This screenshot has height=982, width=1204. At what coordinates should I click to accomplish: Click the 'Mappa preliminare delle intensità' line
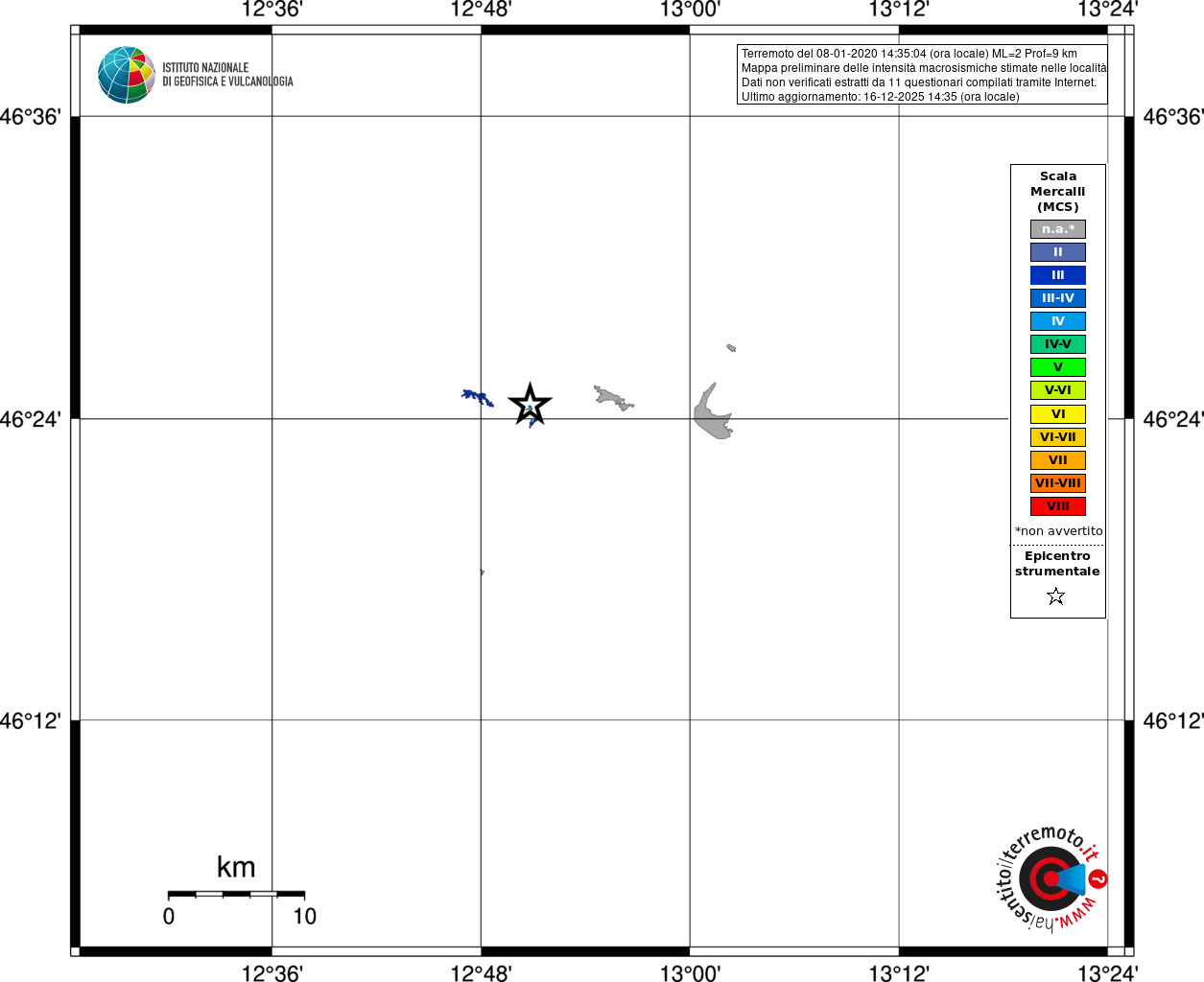(923, 68)
